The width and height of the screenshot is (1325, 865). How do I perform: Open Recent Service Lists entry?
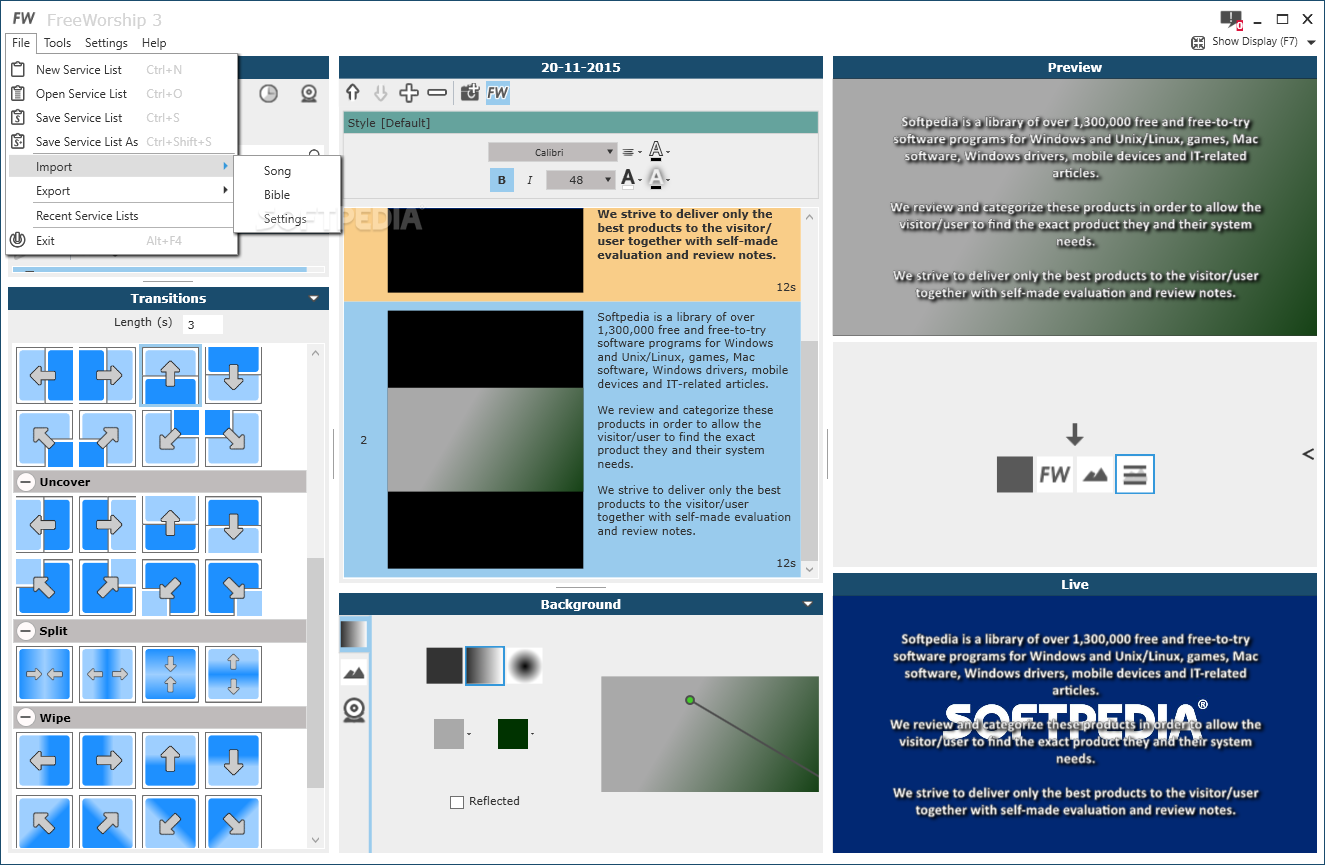coord(122,216)
